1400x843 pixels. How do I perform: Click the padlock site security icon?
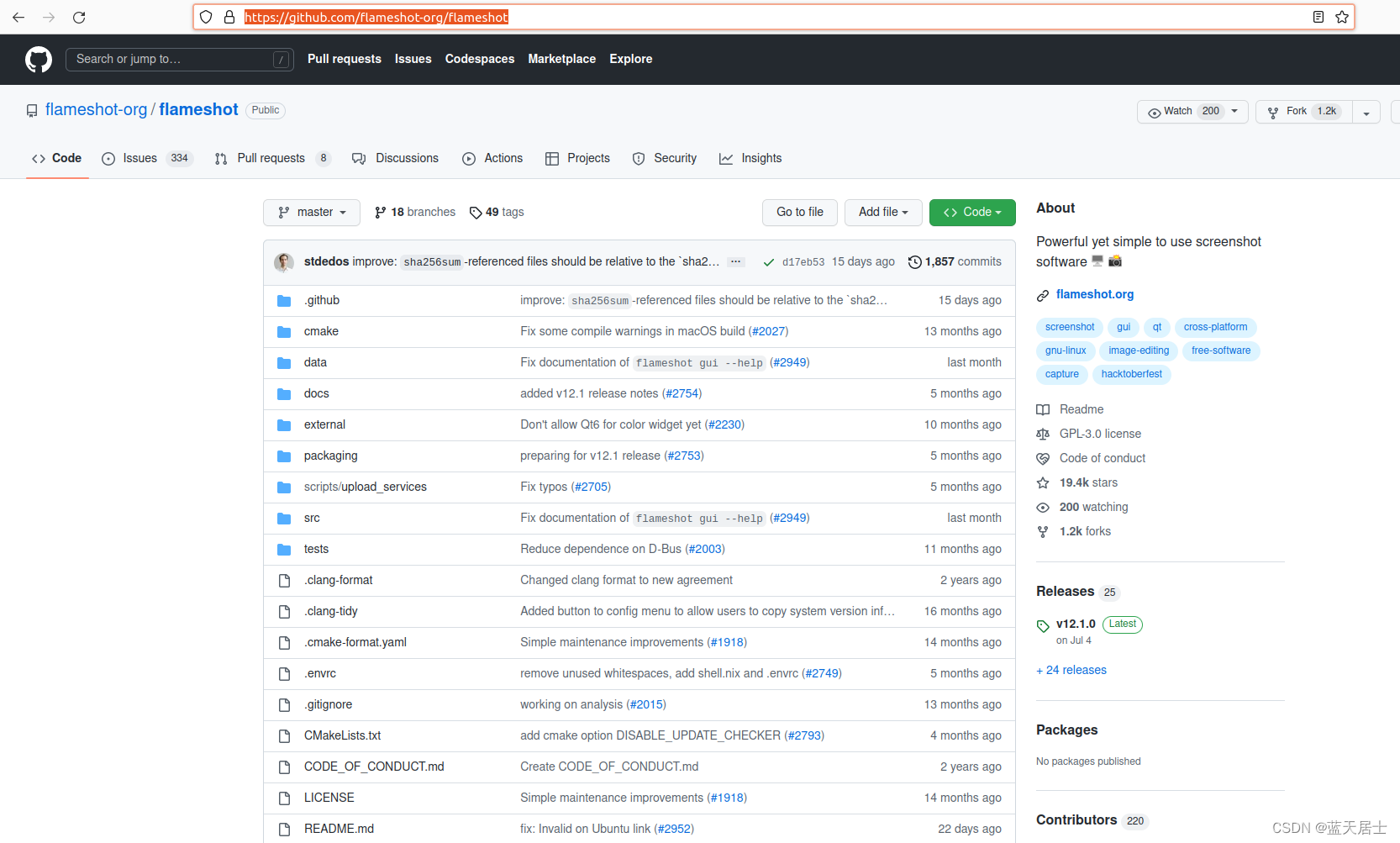point(229,17)
